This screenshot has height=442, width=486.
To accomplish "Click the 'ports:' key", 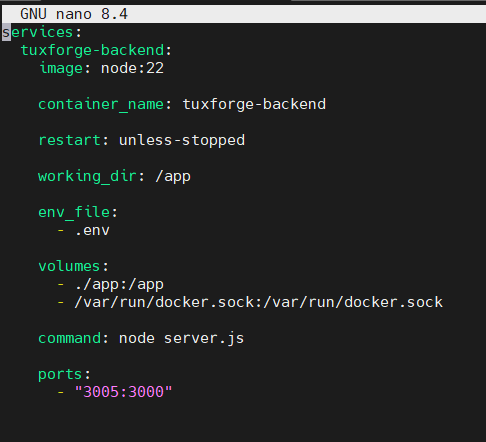I will pos(65,374).
